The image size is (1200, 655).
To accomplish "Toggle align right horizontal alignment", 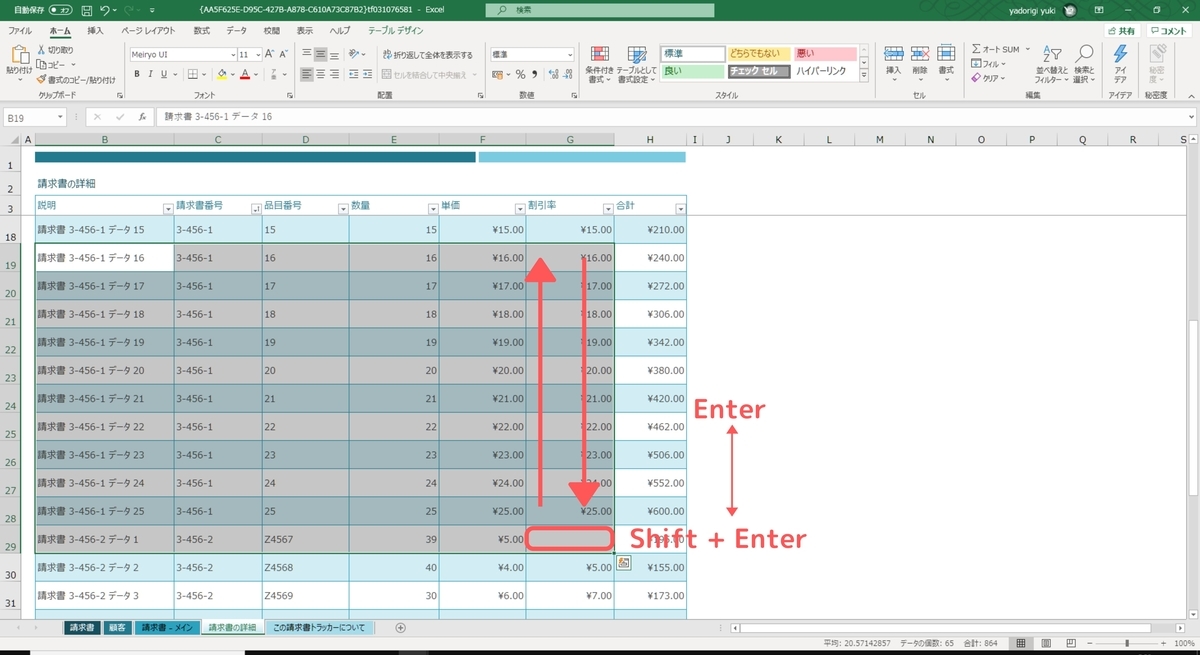I will (335, 74).
